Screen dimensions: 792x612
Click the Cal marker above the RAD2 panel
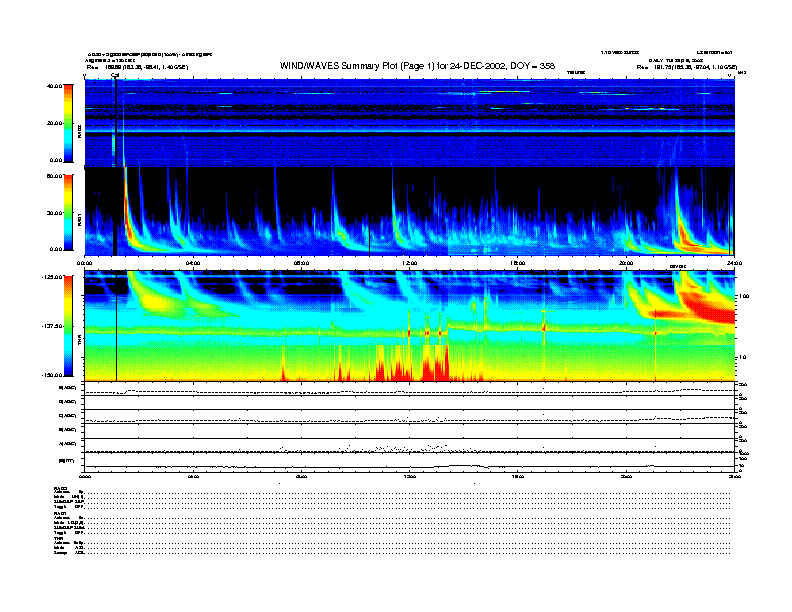click(x=115, y=75)
